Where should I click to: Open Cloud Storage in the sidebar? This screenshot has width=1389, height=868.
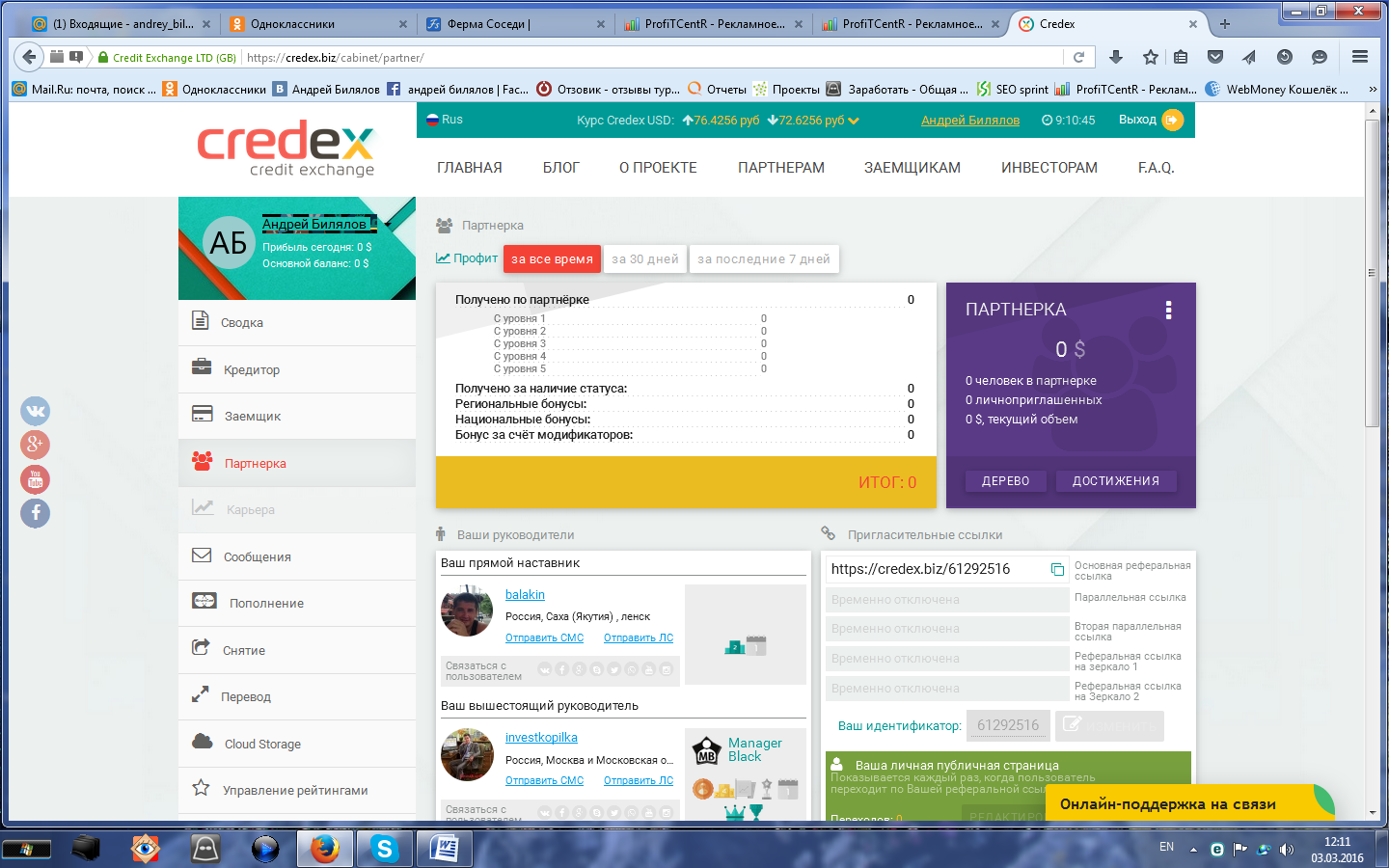297,744
